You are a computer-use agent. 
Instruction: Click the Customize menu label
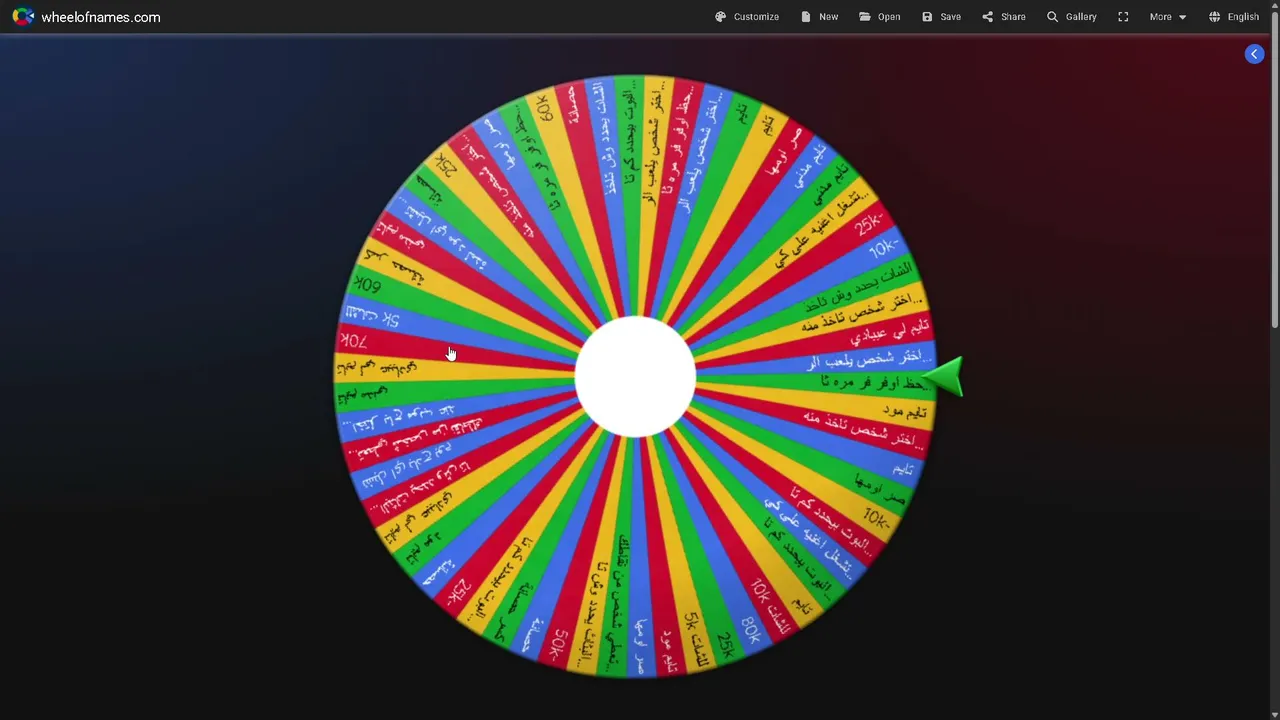click(x=756, y=17)
